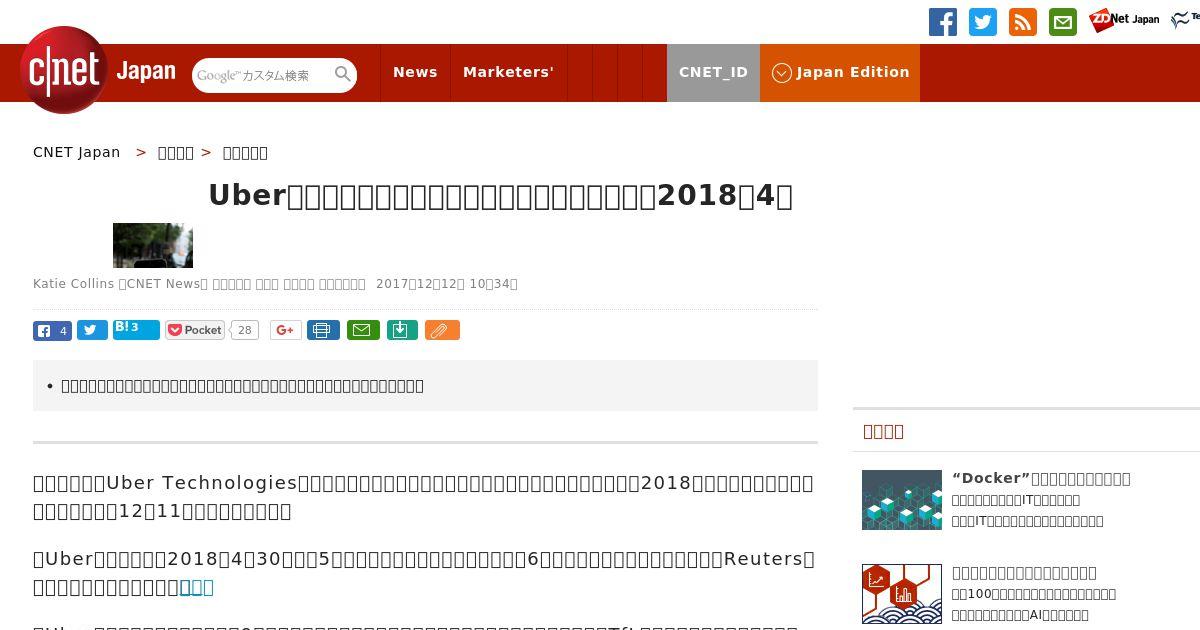Open the CNET_ID tab

(x=713, y=72)
